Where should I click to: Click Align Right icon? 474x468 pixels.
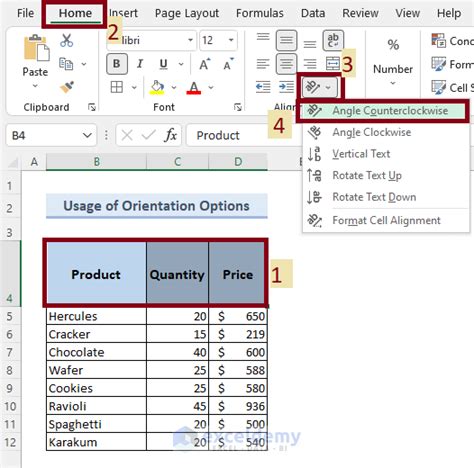[x=310, y=64]
